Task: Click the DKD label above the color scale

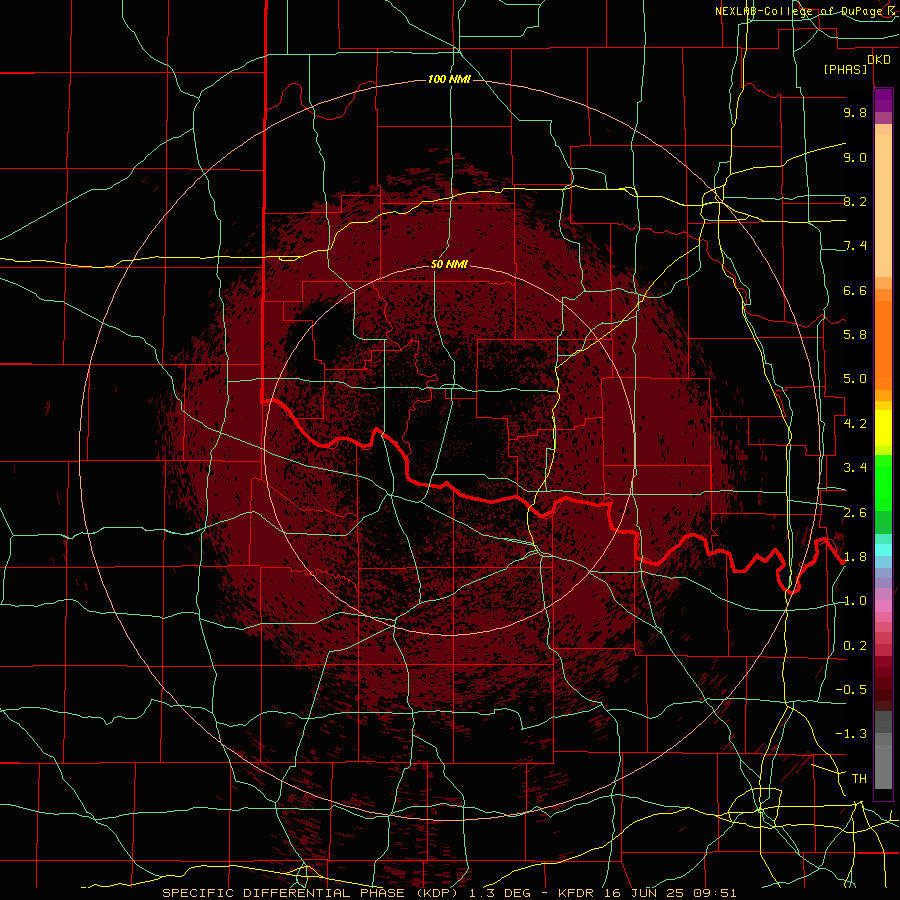Action: (x=879, y=59)
